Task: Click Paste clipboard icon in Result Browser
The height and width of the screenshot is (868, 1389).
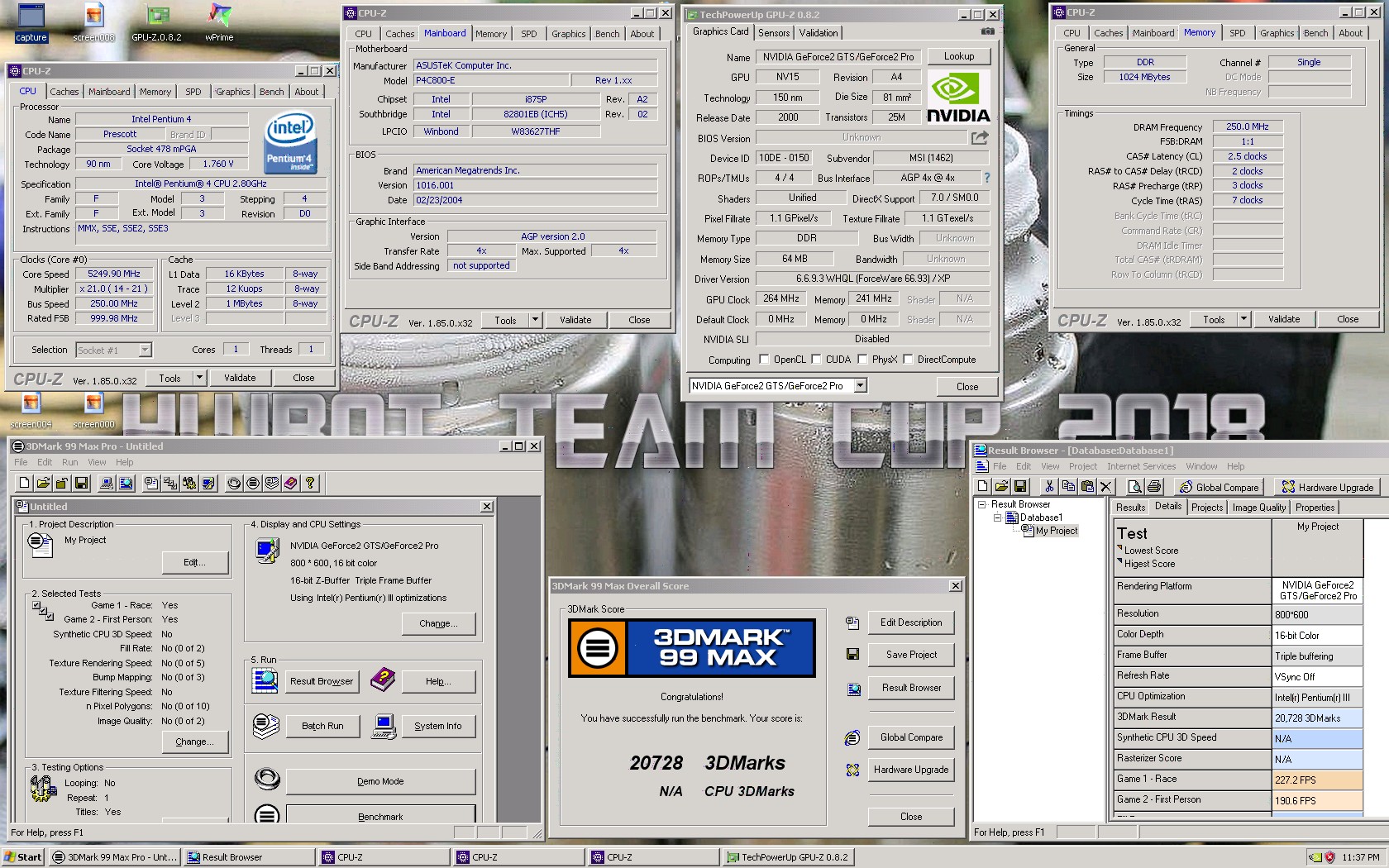Action: point(1087,486)
